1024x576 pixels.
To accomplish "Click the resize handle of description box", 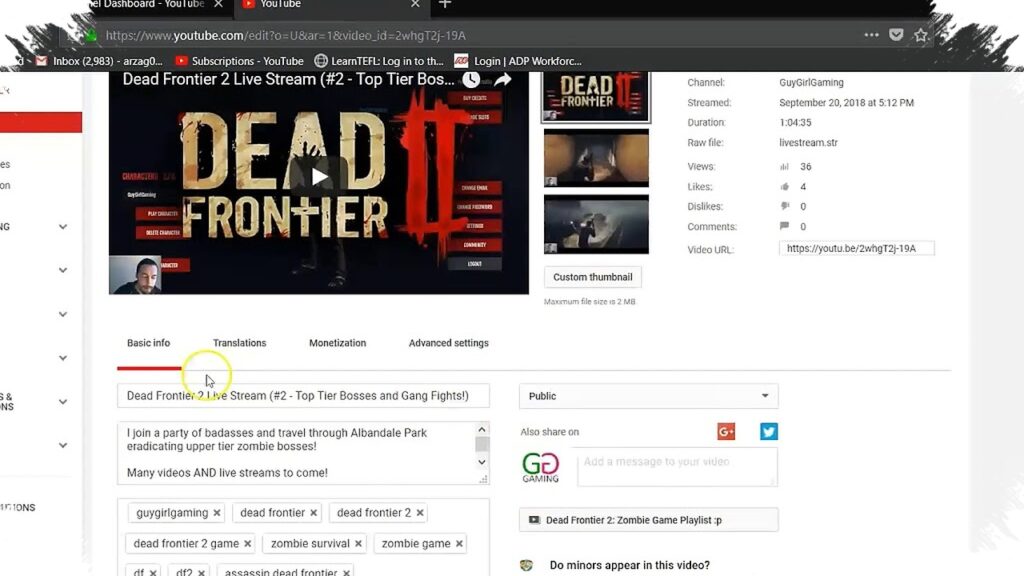I will [x=483, y=479].
